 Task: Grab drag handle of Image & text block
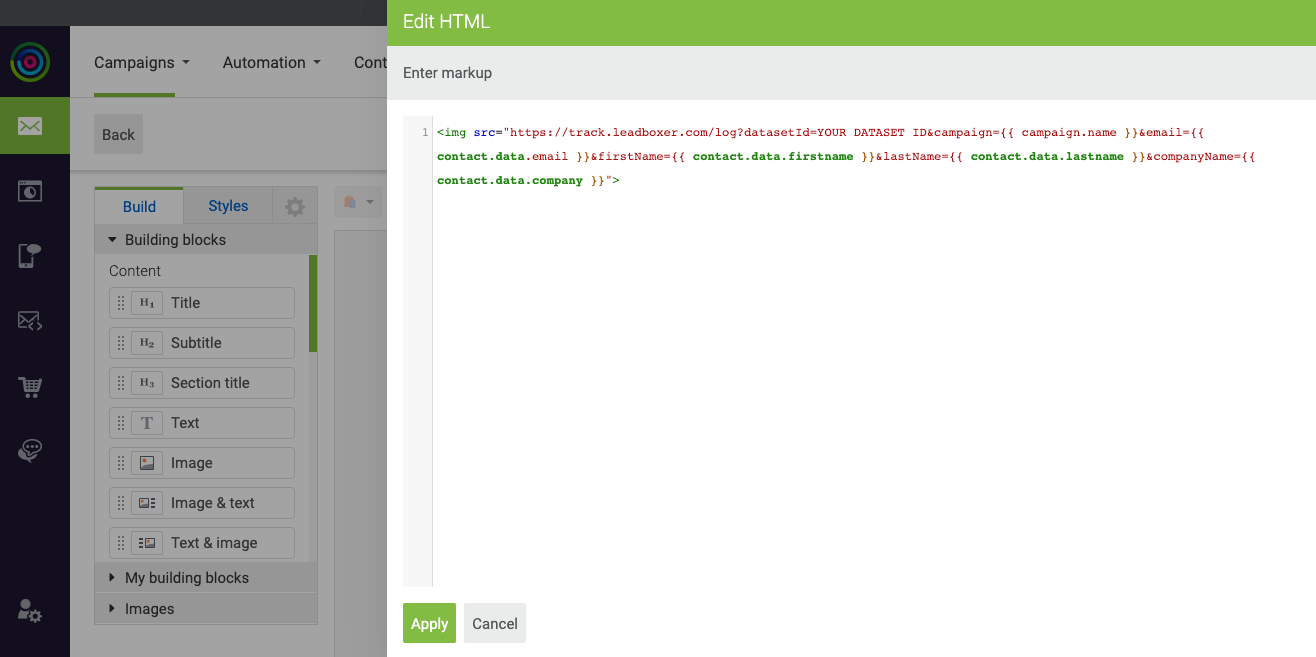(121, 503)
